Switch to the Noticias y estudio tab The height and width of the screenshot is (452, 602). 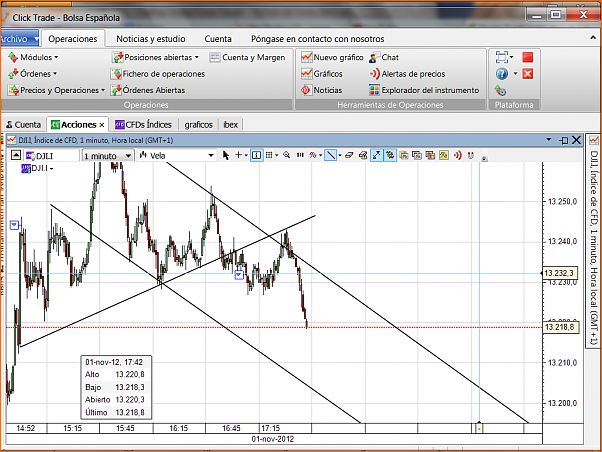pyautogui.click(x=150, y=39)
